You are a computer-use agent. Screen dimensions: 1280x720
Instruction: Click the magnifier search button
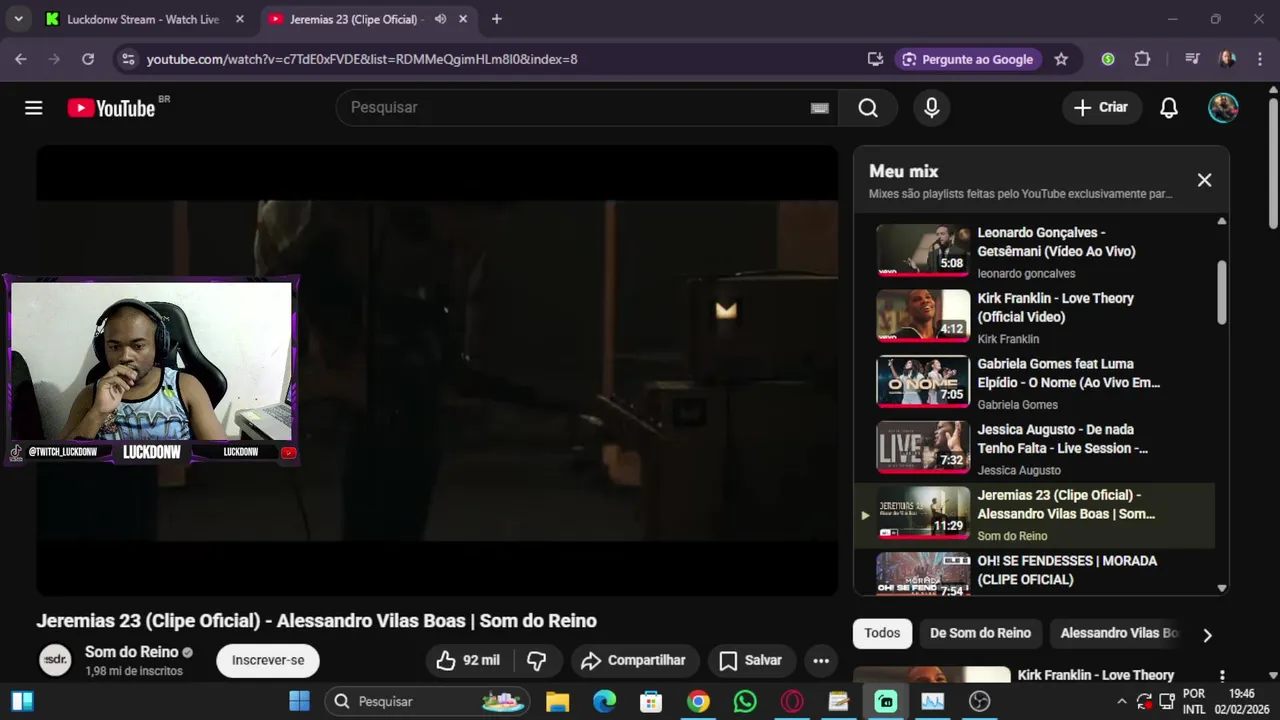click(x=868, y=108)
